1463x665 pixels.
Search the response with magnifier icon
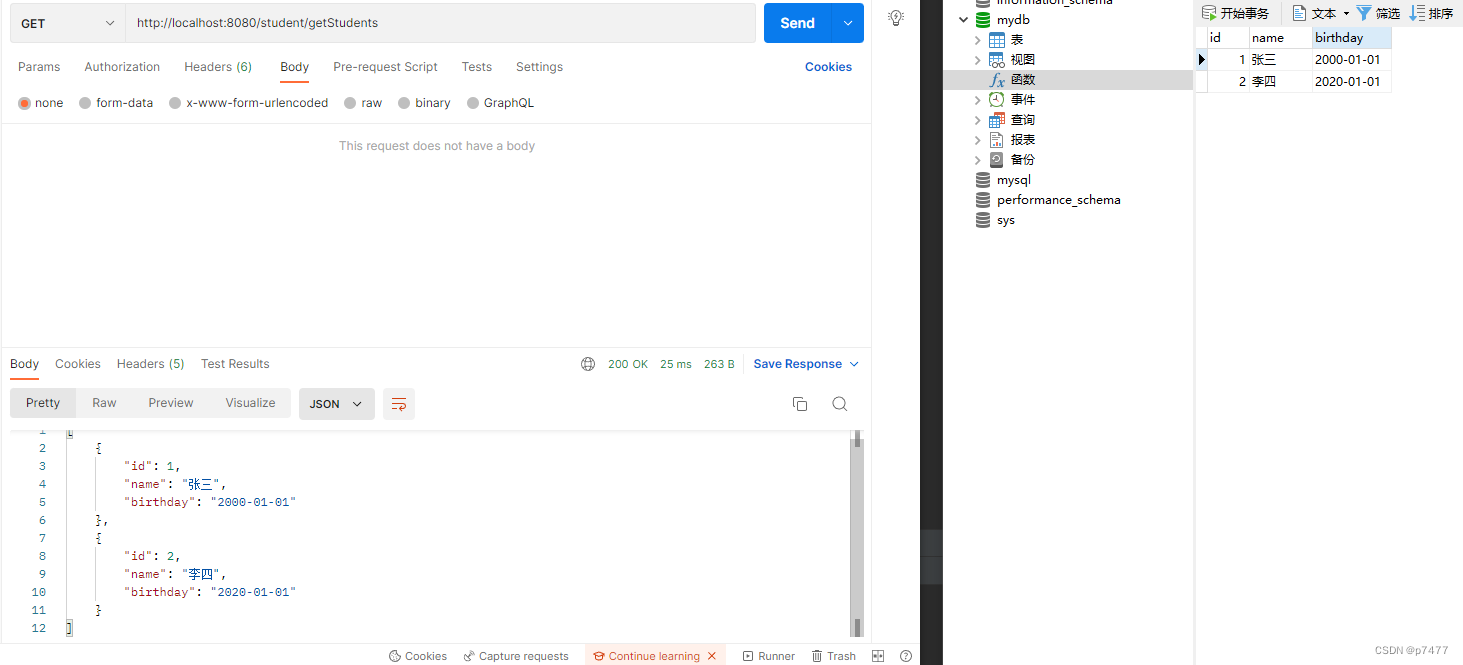(x=840, y=404)
